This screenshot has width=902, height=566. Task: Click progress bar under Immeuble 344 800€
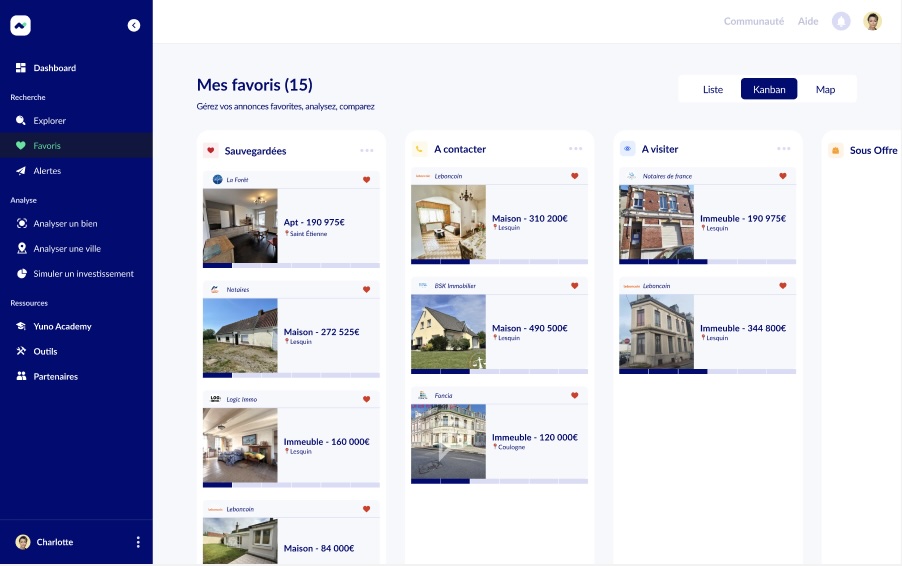pyautogui.click(x=708, y=372)
